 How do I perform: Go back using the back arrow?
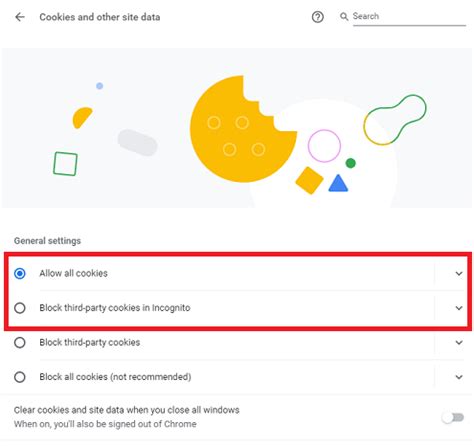(x=20, y=17)
